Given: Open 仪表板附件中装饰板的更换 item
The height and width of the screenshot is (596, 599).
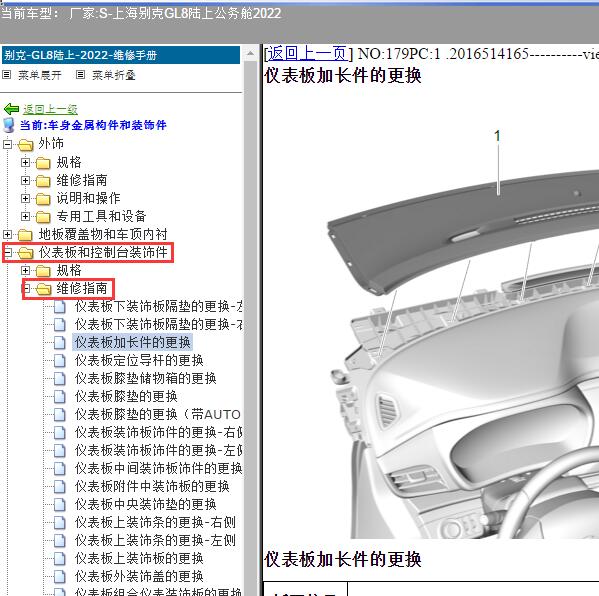Looking at the screenshot, I should [x=152, y=486].
